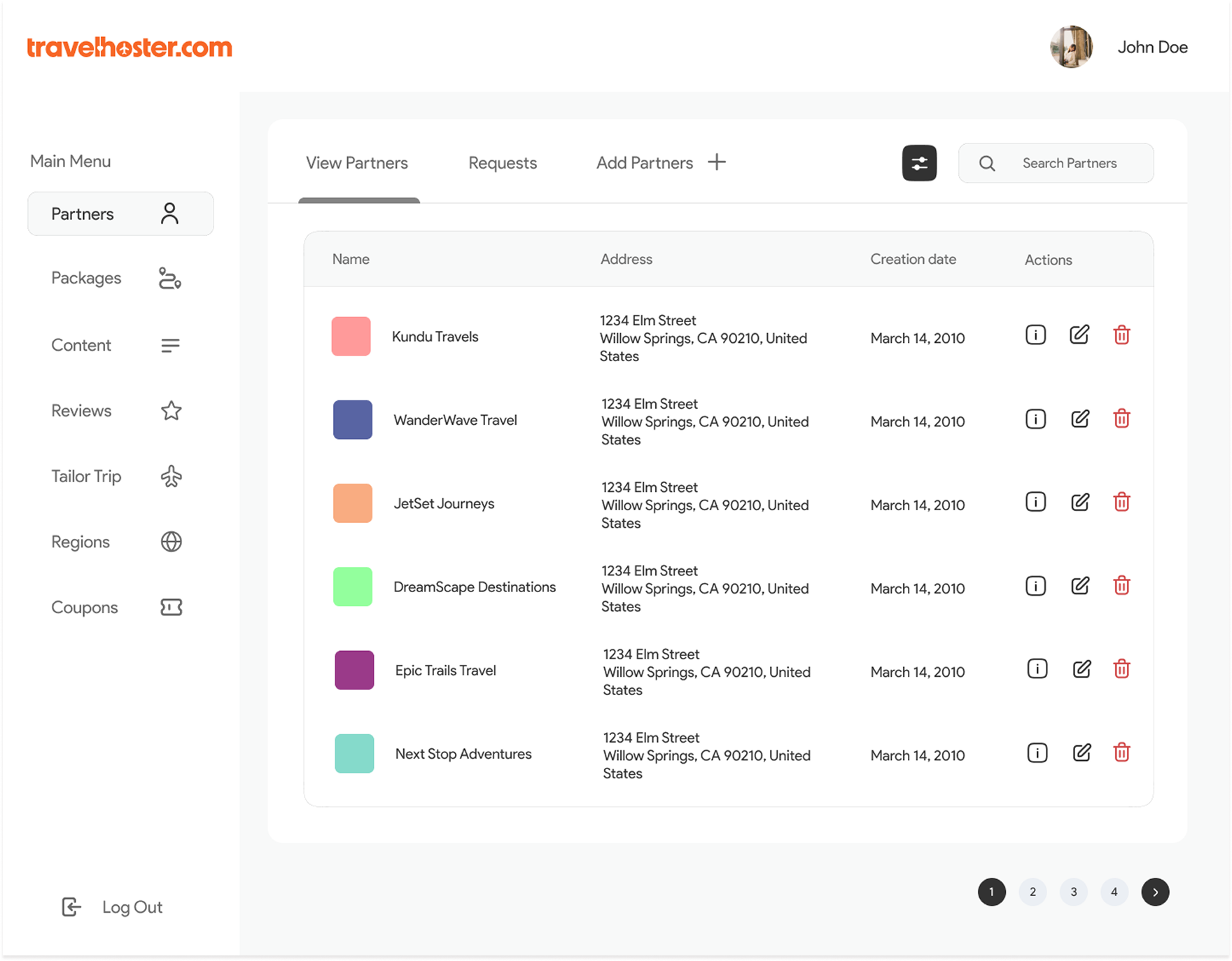Screen dimensions: 1232x961
Task: Open the Requests tab
Action: pos(503,163)
